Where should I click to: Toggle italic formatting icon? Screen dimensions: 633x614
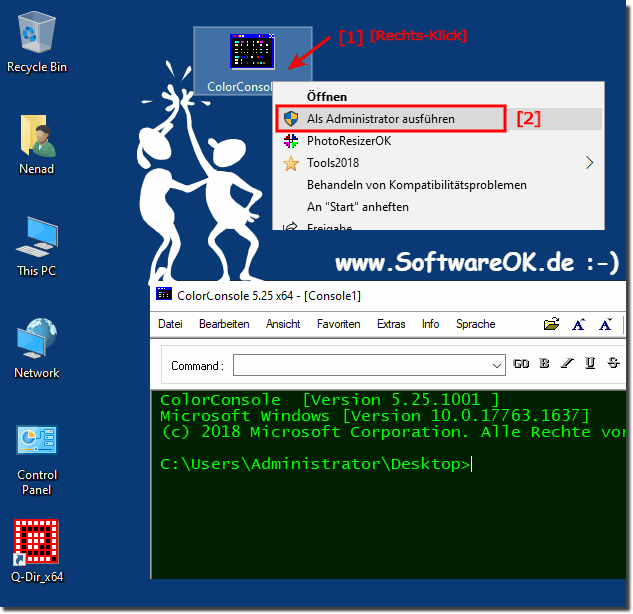[567, 364]
